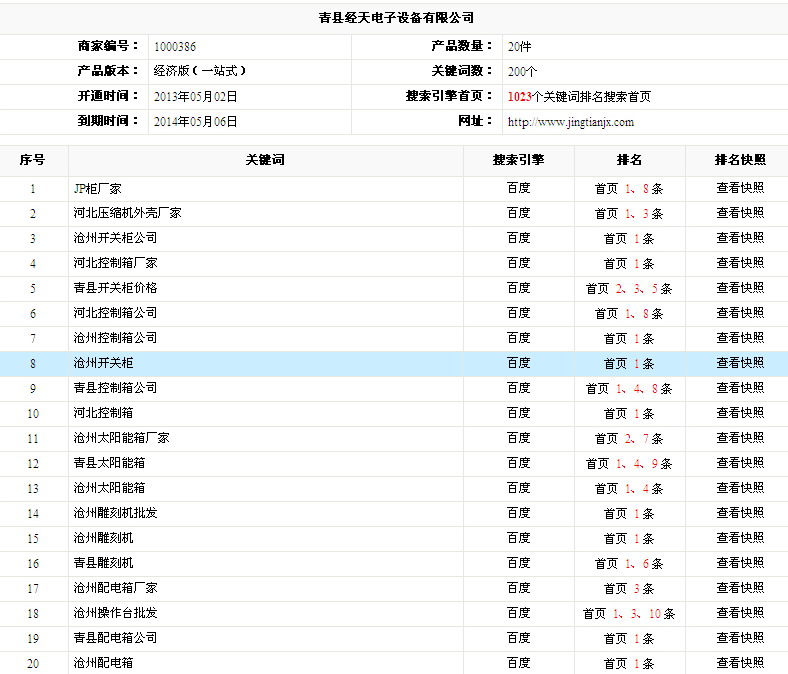Select keyword text 沧州操作台批发
The width and height of the screenshot is (788, 674).
point(115,613)
